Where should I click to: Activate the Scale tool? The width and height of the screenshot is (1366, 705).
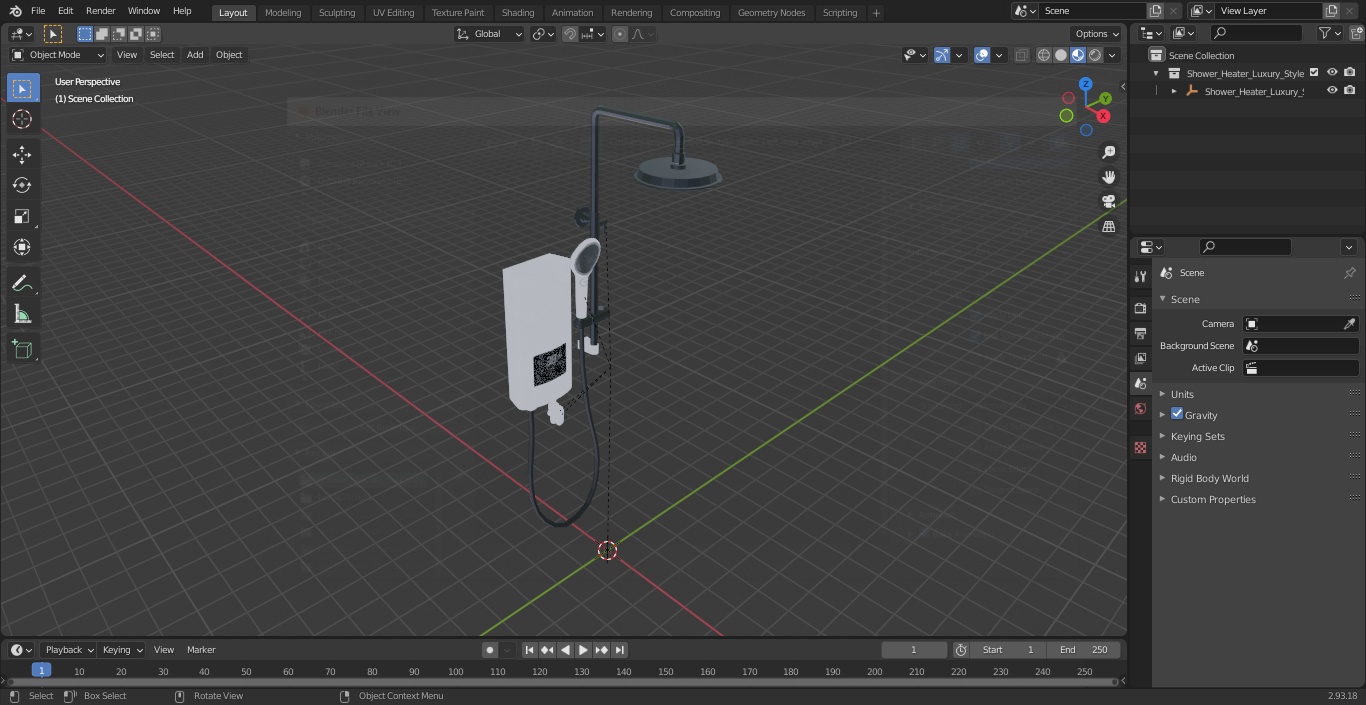(x=22, y=216)
